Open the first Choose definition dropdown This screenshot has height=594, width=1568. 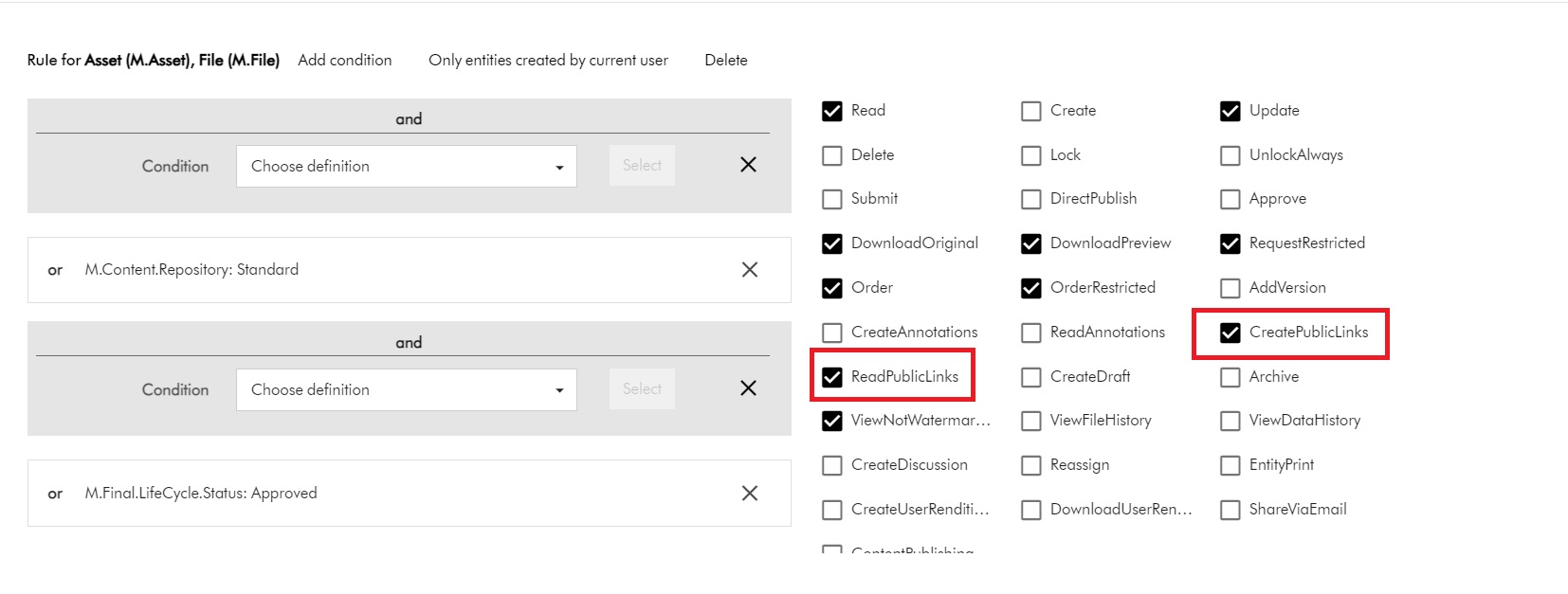tap(406, 167)
